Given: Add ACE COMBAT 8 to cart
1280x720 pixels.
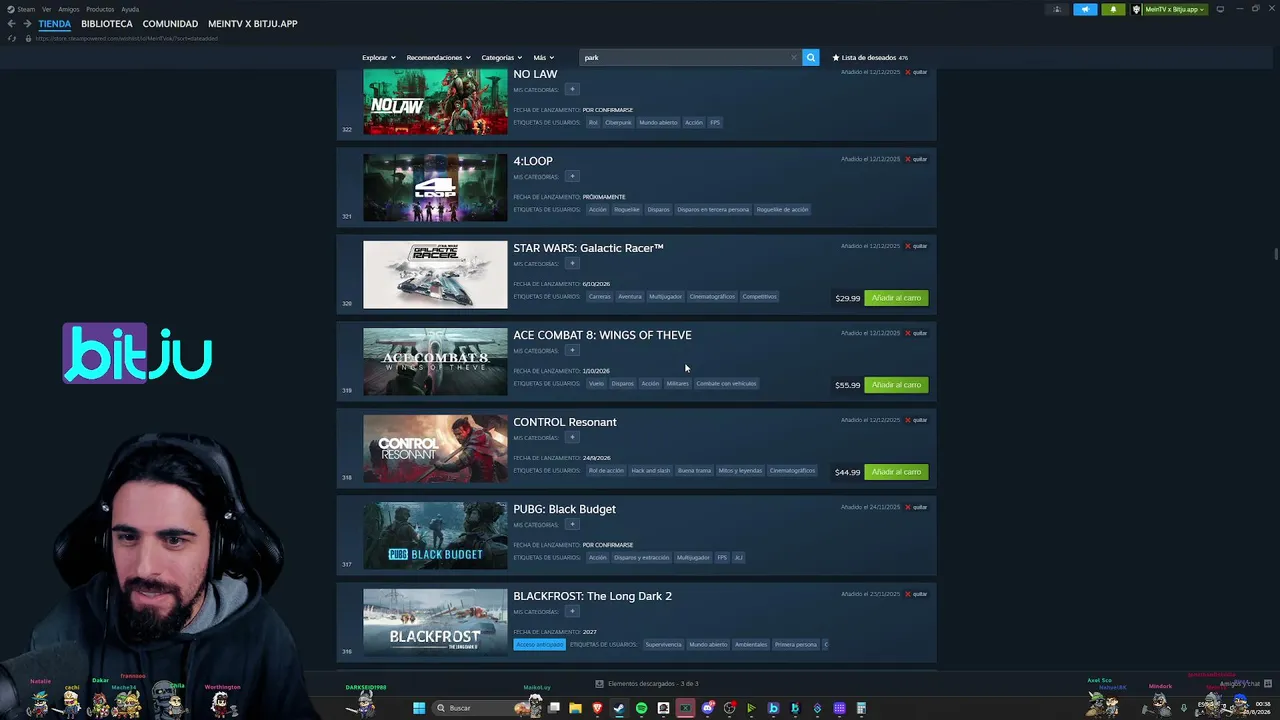Looking at the screenshot, I should 896,385.
